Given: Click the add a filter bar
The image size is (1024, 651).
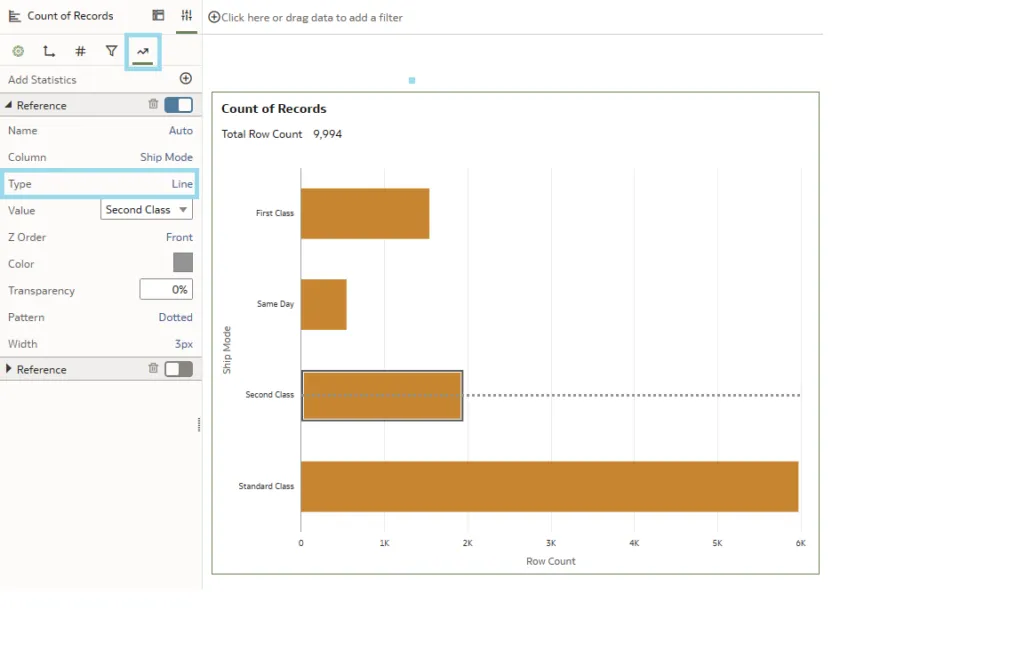Looking at the screenshot, I should click(x=312, y=17).
